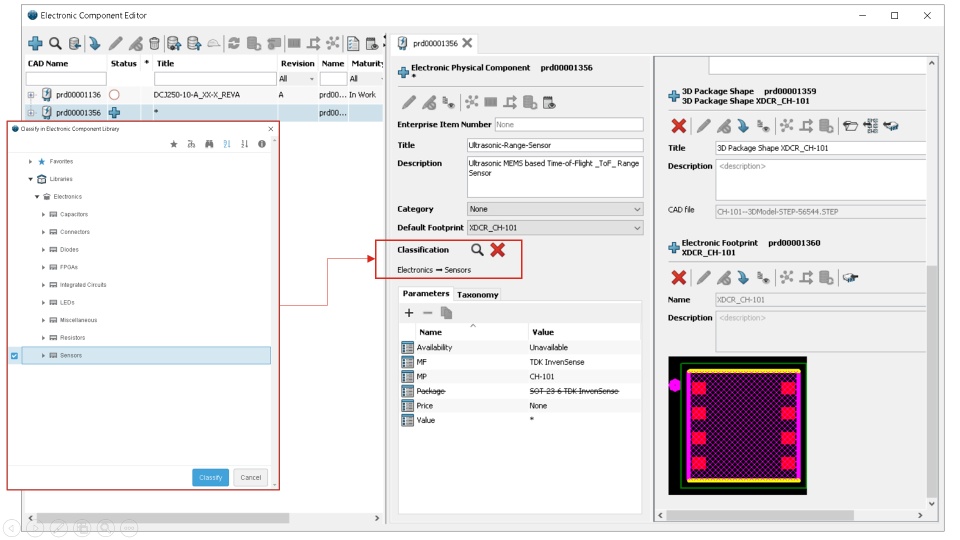Remove parameter with the minus icon

pos(427,313)
